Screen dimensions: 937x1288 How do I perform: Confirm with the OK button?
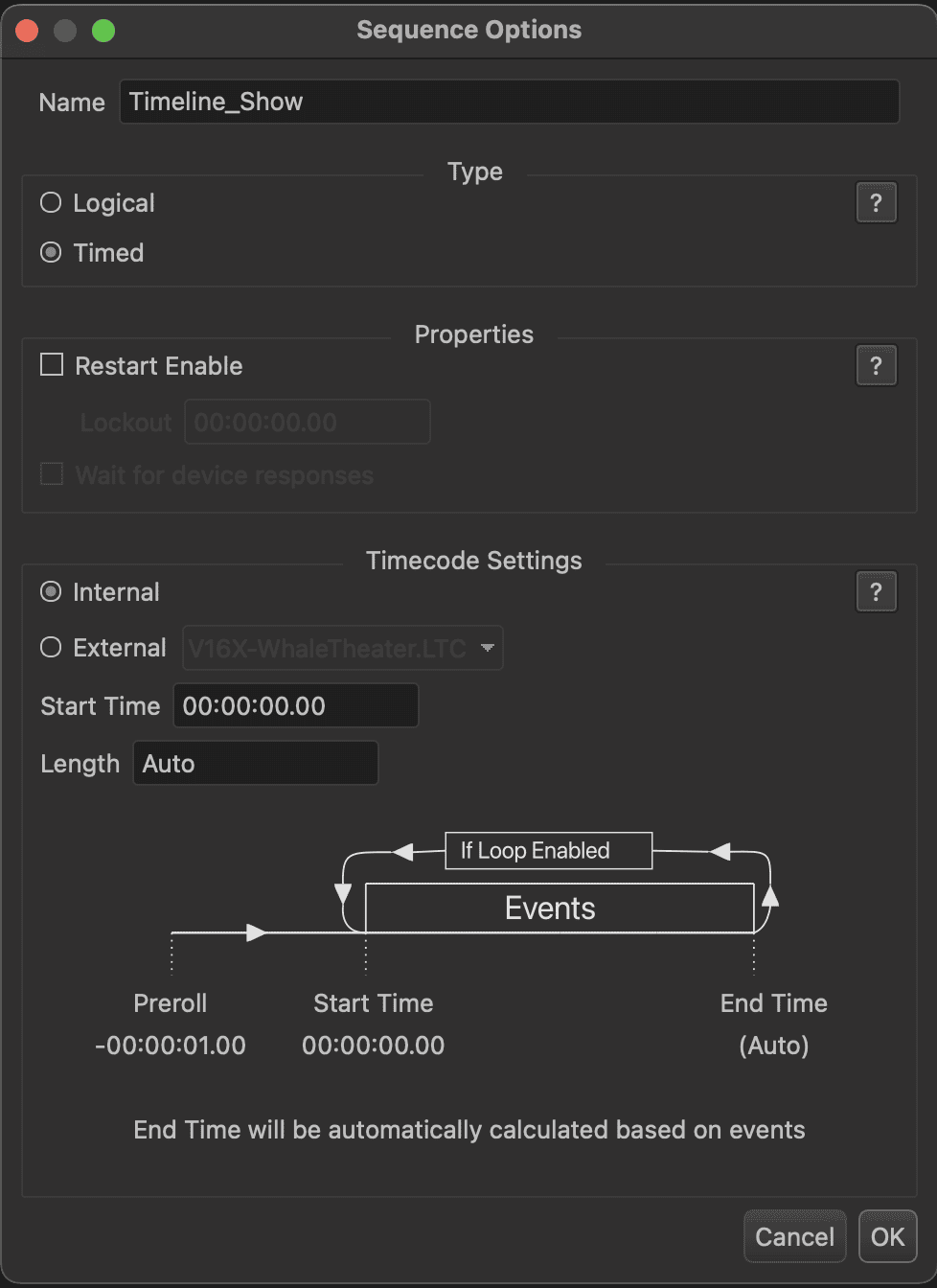pos(887,1237)
